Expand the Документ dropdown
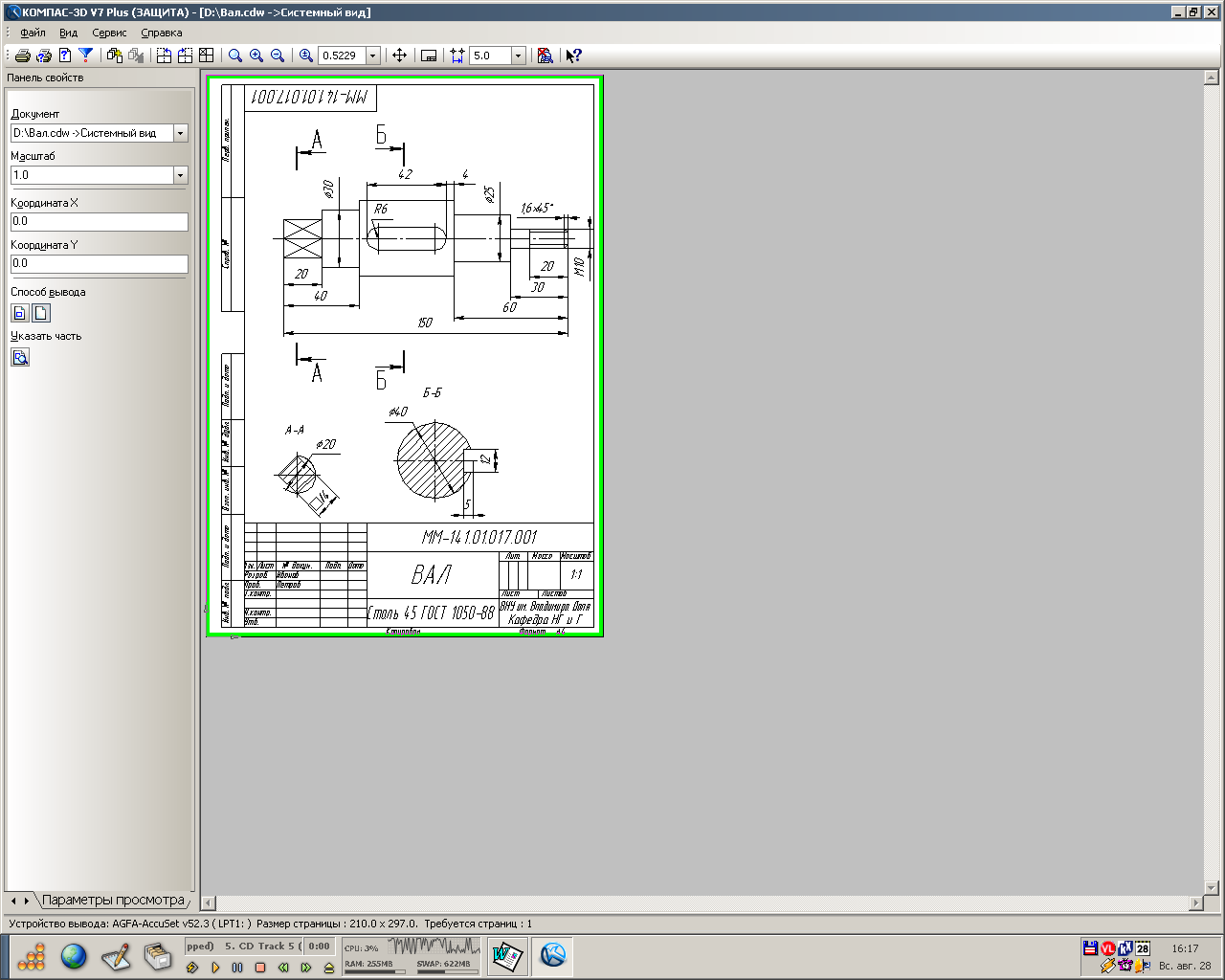Screen dimensions: 1225x980 [x=180, y=133]
